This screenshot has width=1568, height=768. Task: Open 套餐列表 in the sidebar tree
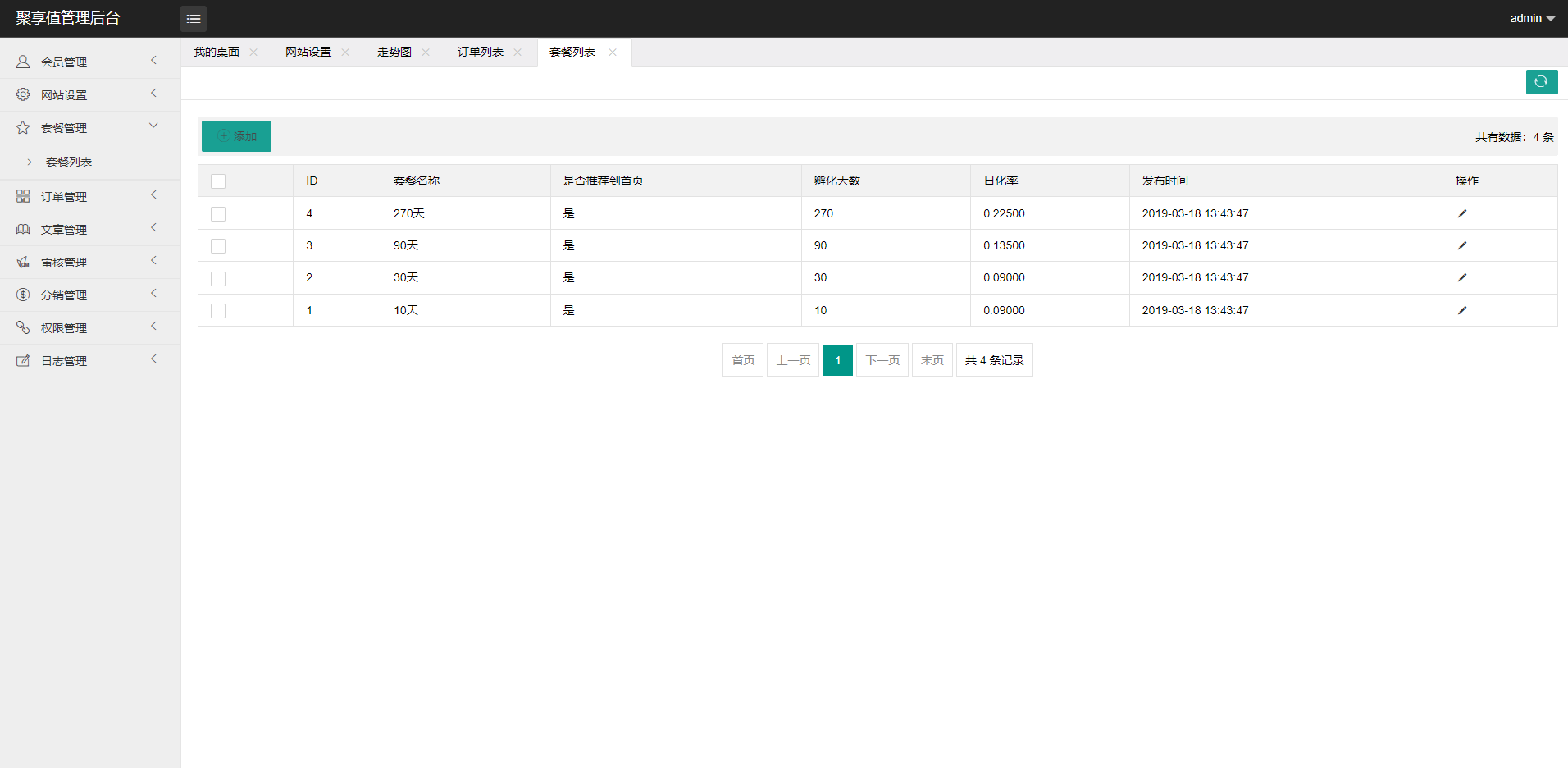click(x=69, y=162)
